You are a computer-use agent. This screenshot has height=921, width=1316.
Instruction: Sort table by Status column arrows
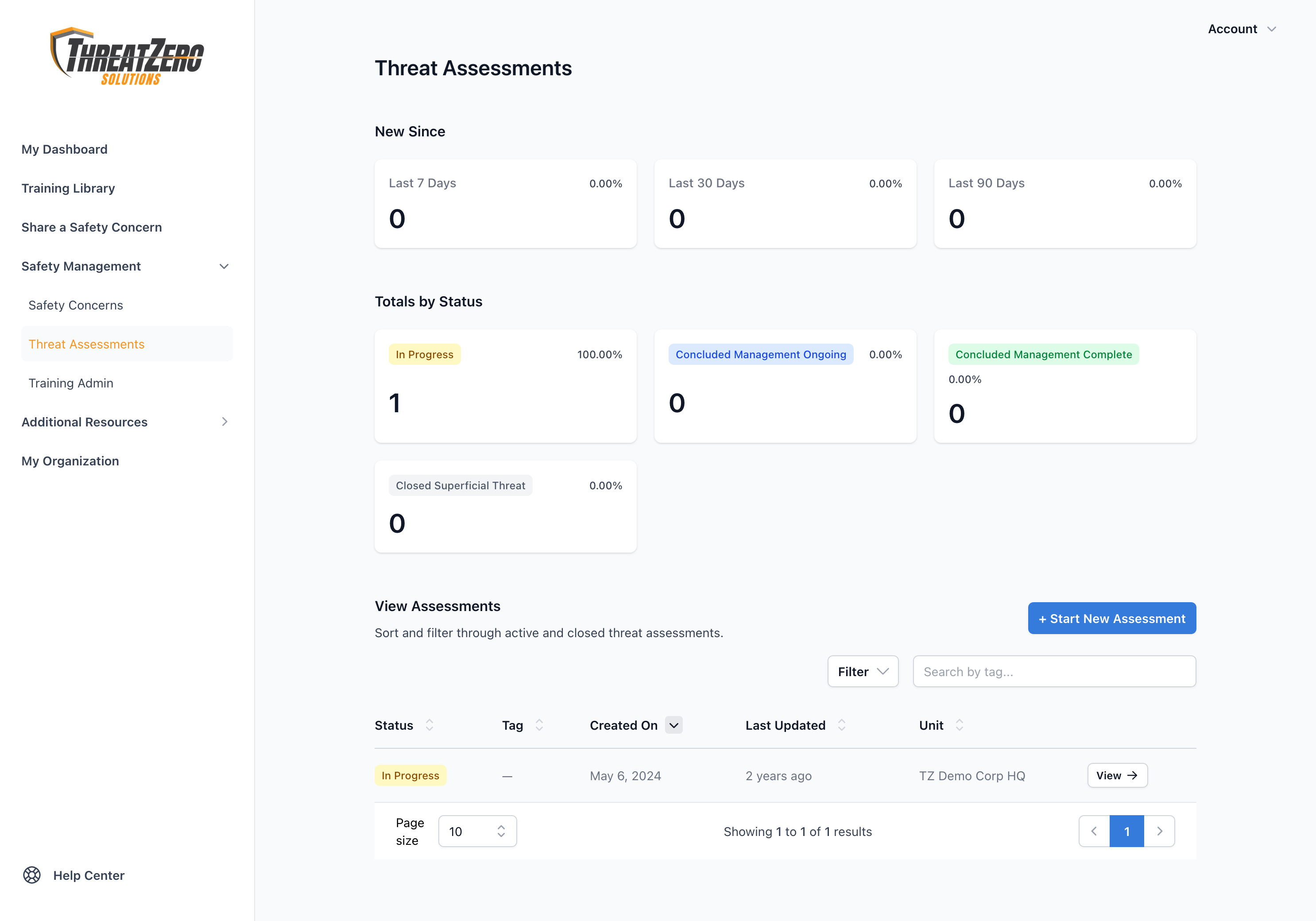(430, 725)
